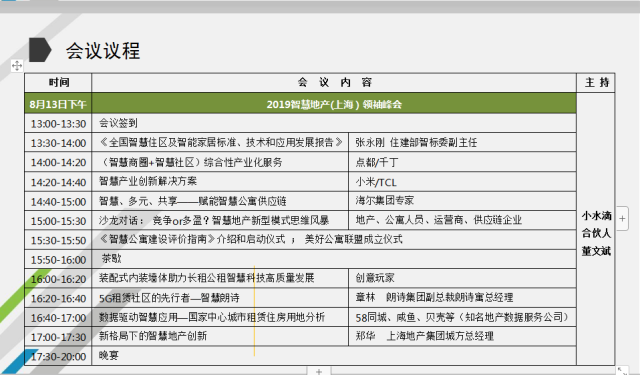640x375 pixels.
Task: Click the 郑华 上海地产集团 speaker cell
Action: point(462,336)
